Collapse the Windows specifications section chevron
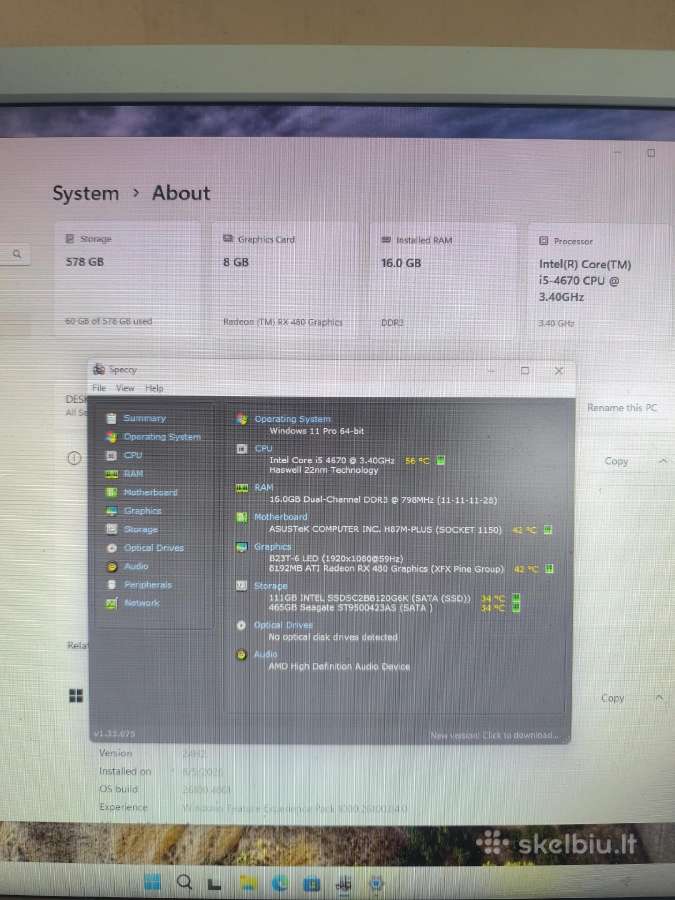 click(x=660, y=698)
